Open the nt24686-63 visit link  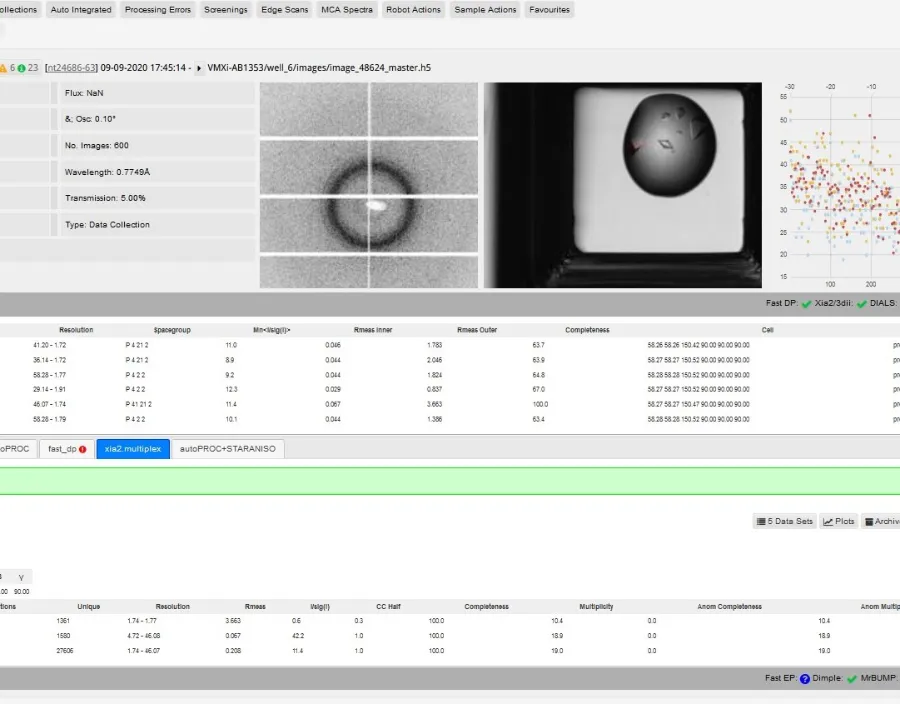[71, 68]
